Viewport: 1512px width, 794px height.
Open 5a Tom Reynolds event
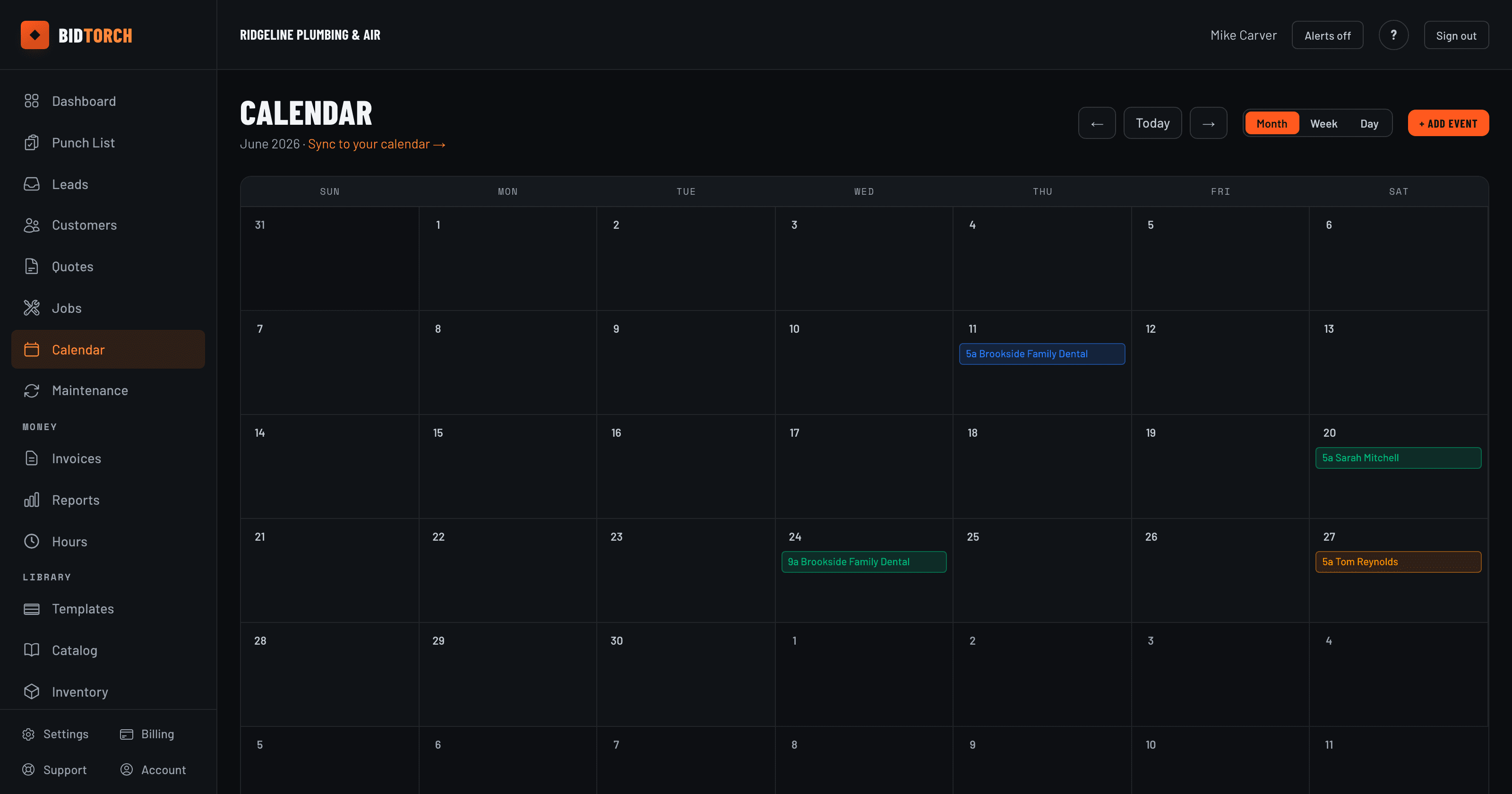(x=1398, y=561)
